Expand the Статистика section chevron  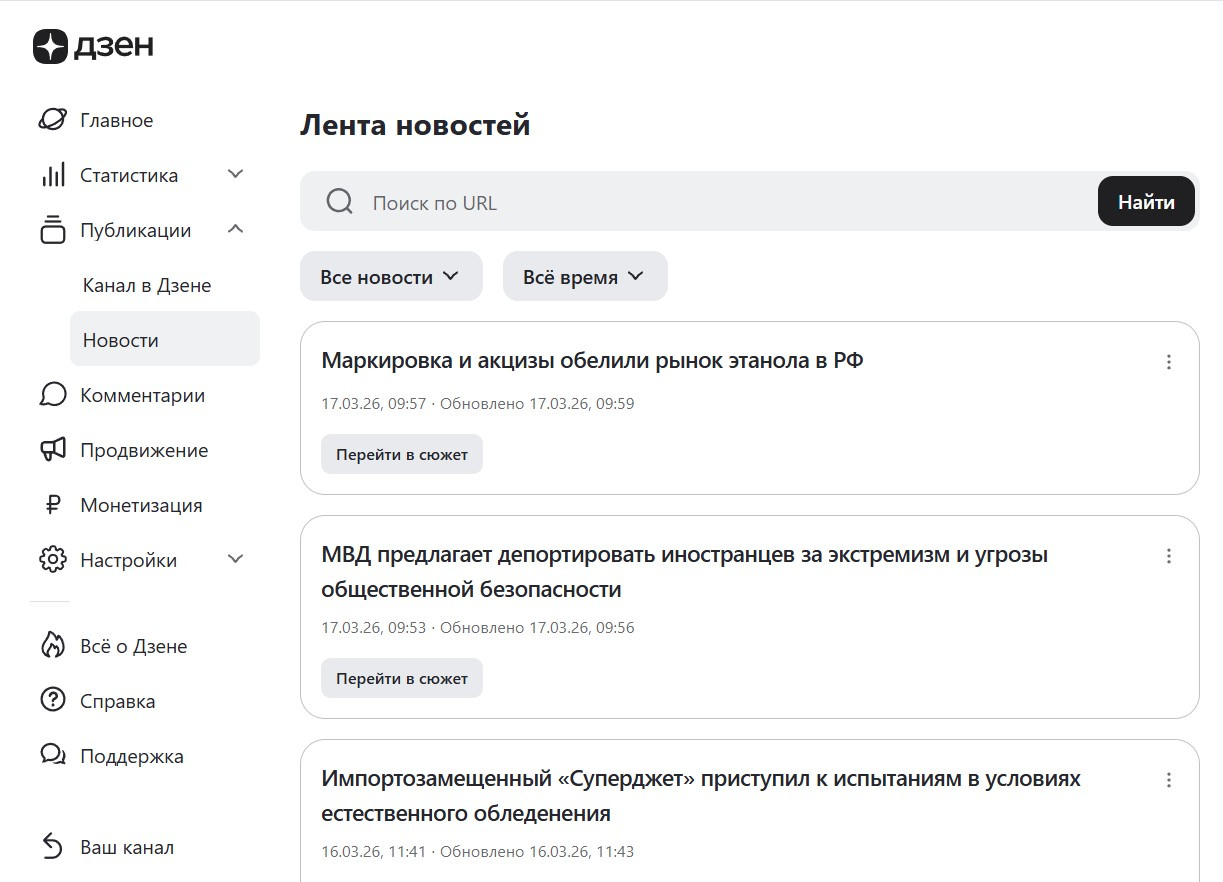click(x=236, y=175)
